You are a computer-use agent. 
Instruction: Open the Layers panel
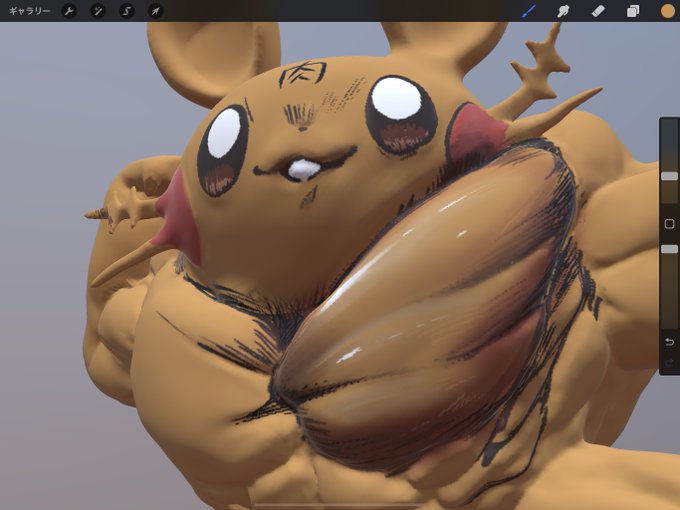click(633, 11)
